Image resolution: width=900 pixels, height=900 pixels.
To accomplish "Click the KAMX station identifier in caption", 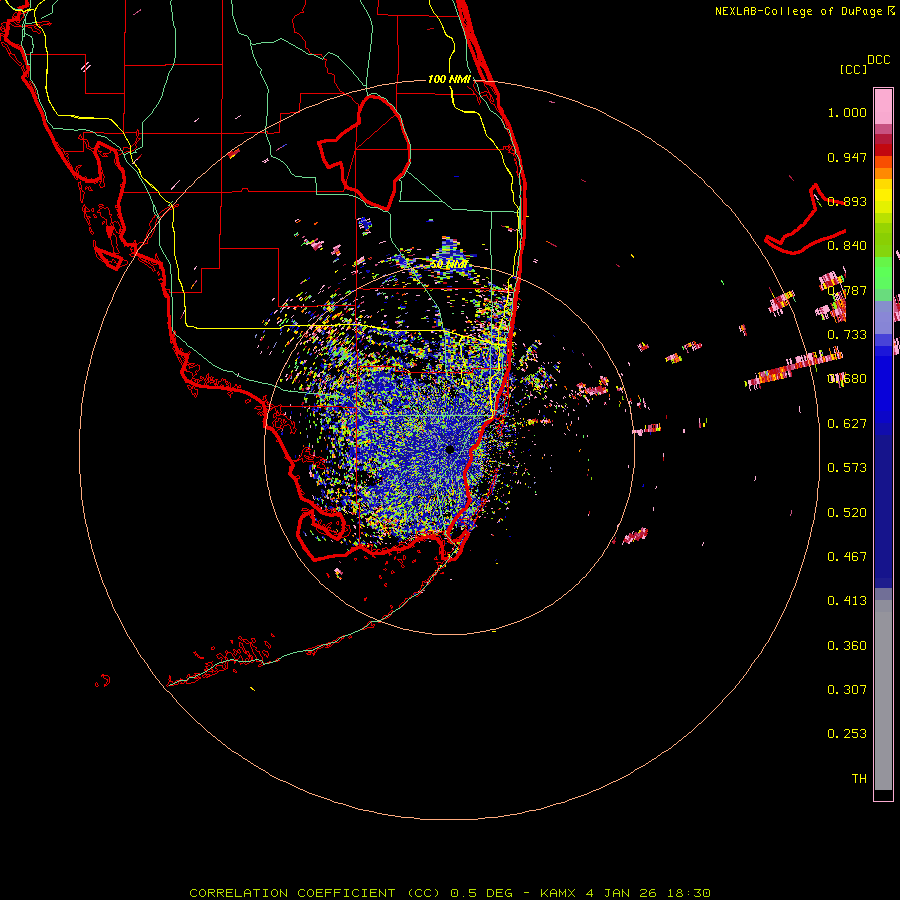I will point(558,893).
